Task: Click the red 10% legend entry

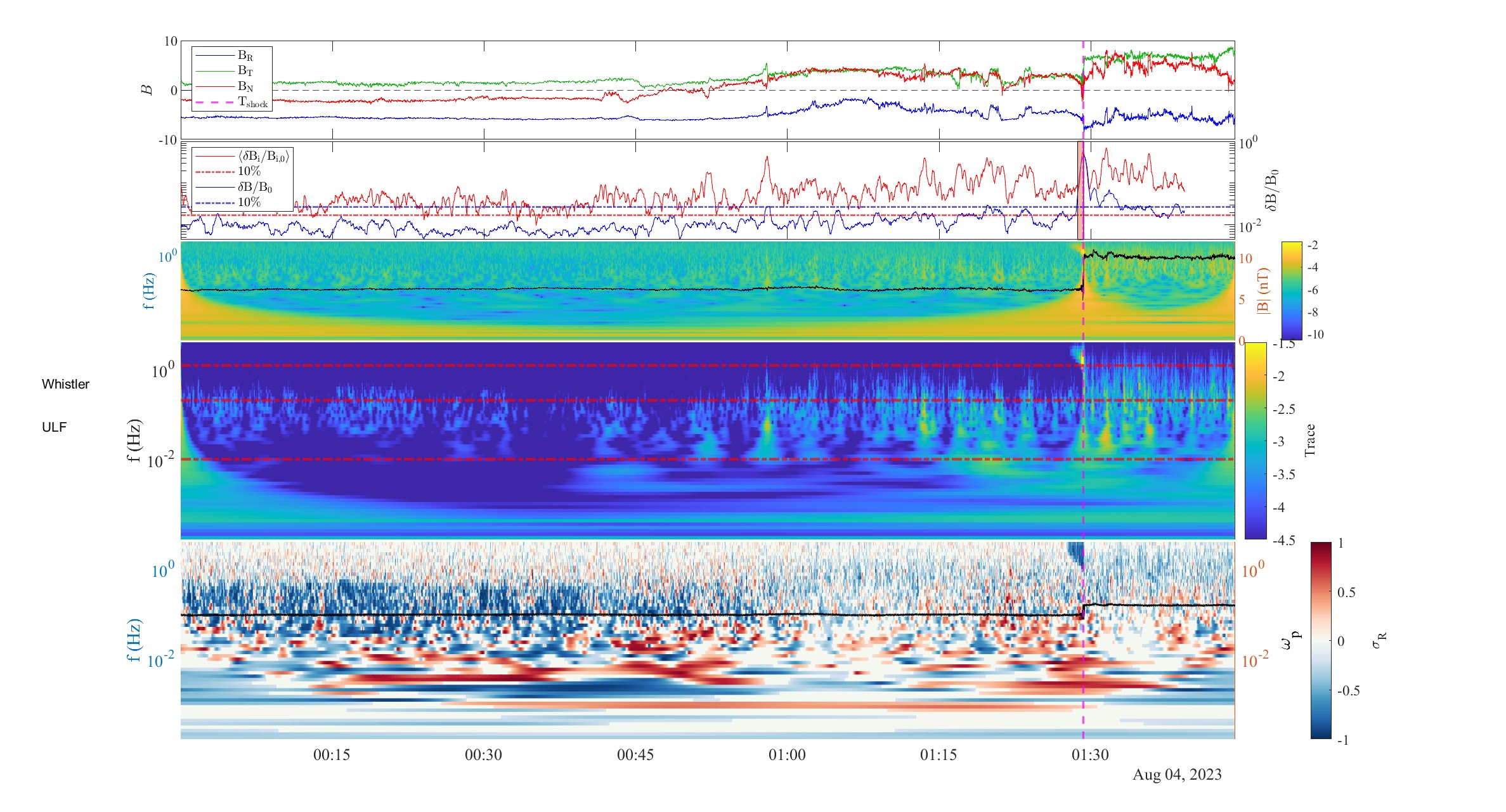Action: (228, 171)
